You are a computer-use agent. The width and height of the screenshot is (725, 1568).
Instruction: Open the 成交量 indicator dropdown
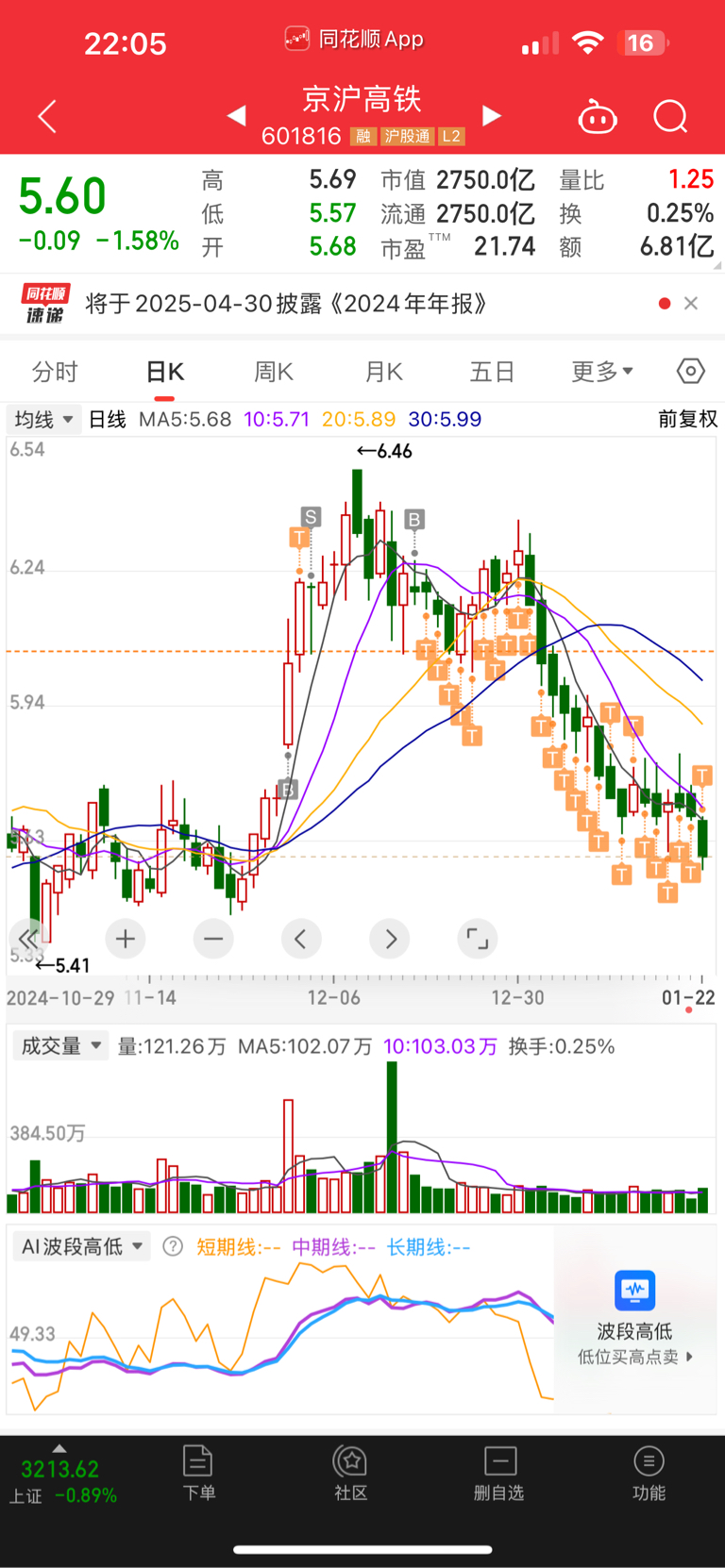pyautogui.click(x=60, y=1045)
